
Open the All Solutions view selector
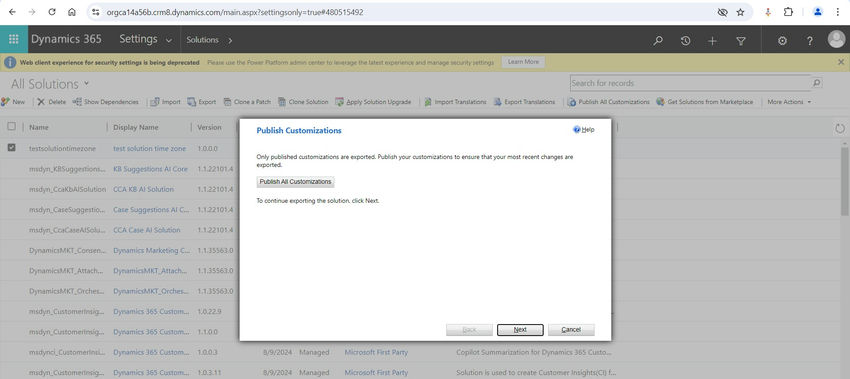50,84
